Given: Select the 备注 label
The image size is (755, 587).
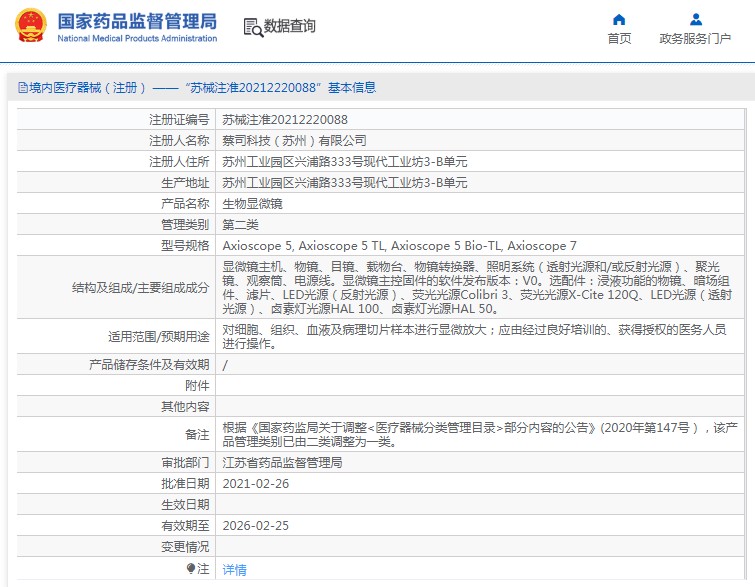Looking at the screenshot, I should 197,434.
